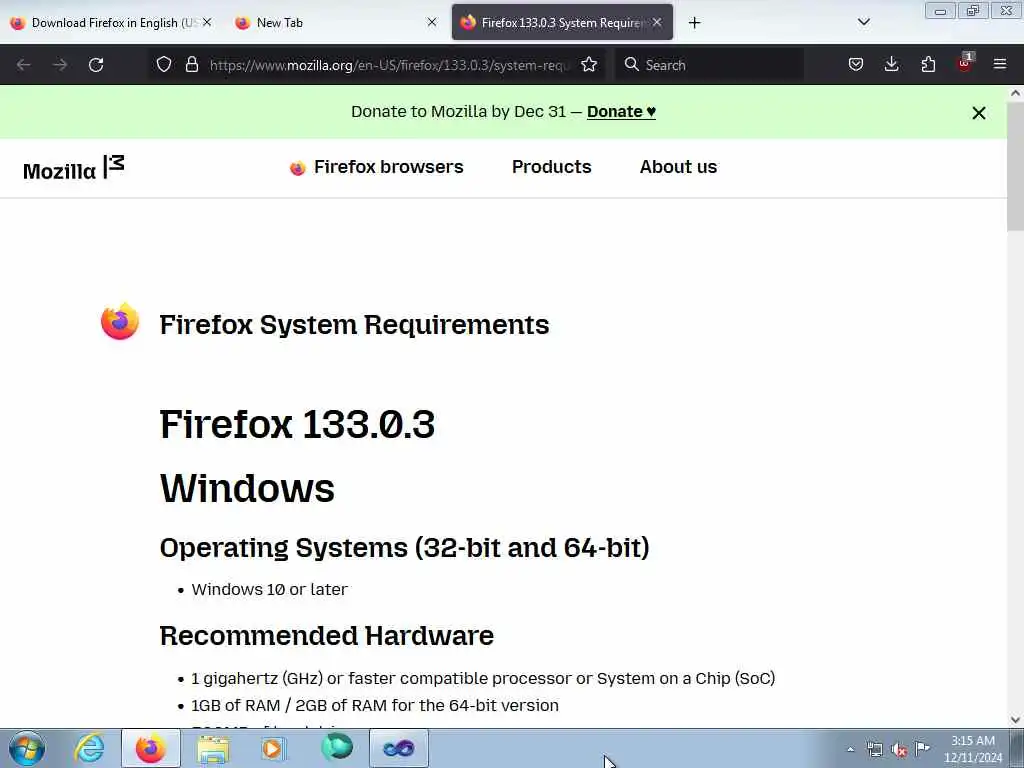The height and width of the screenshot is (768, 1024).
Task: Go back one page
Action: [x=24, y=65]
